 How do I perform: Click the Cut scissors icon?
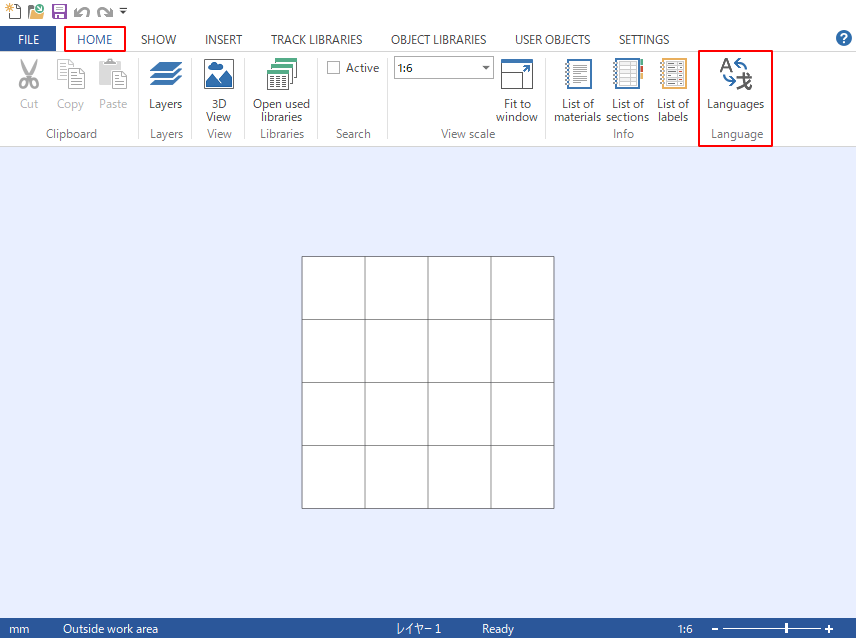point(28,74)
